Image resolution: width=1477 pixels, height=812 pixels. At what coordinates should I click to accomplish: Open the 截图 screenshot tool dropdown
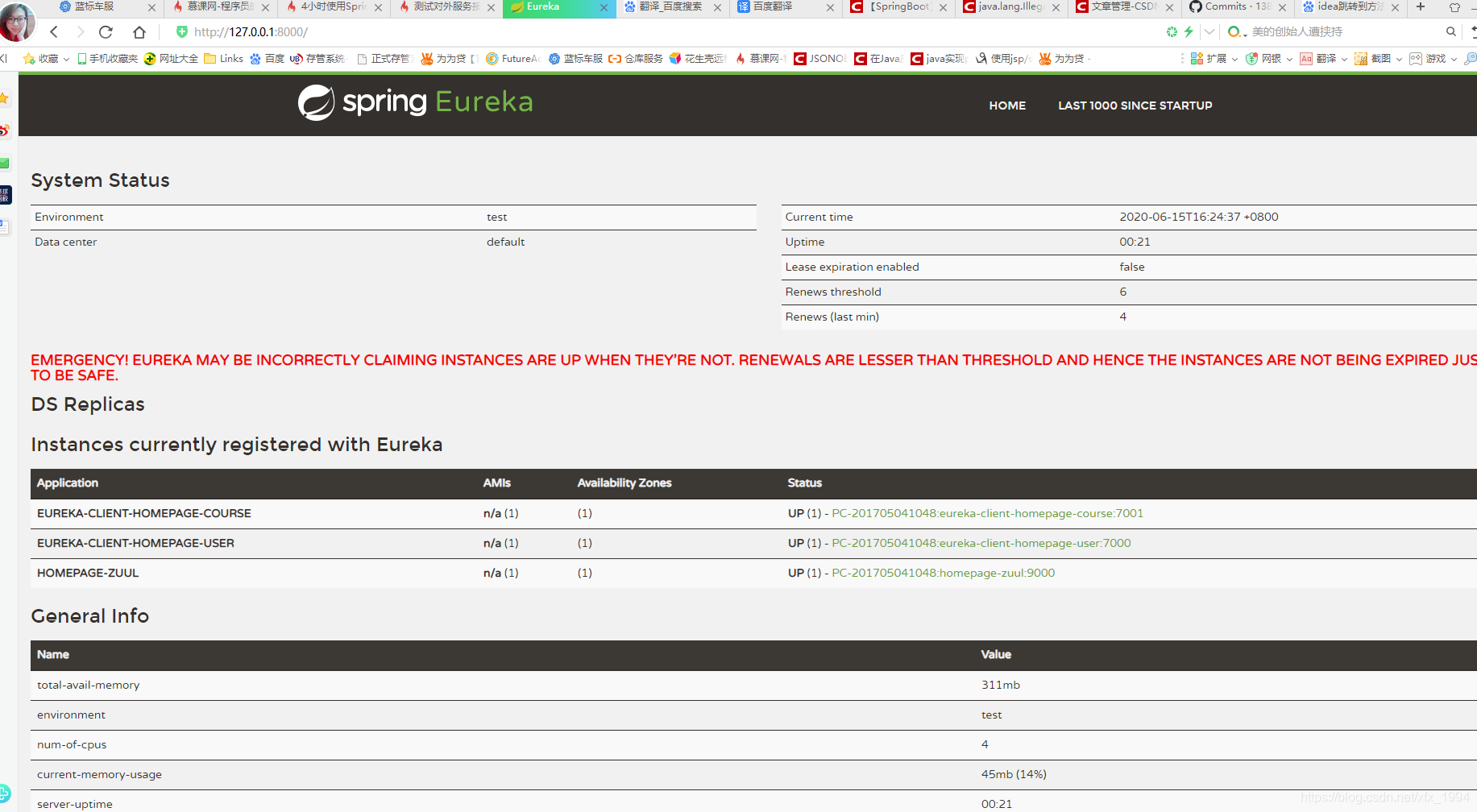coord(1378,59)
